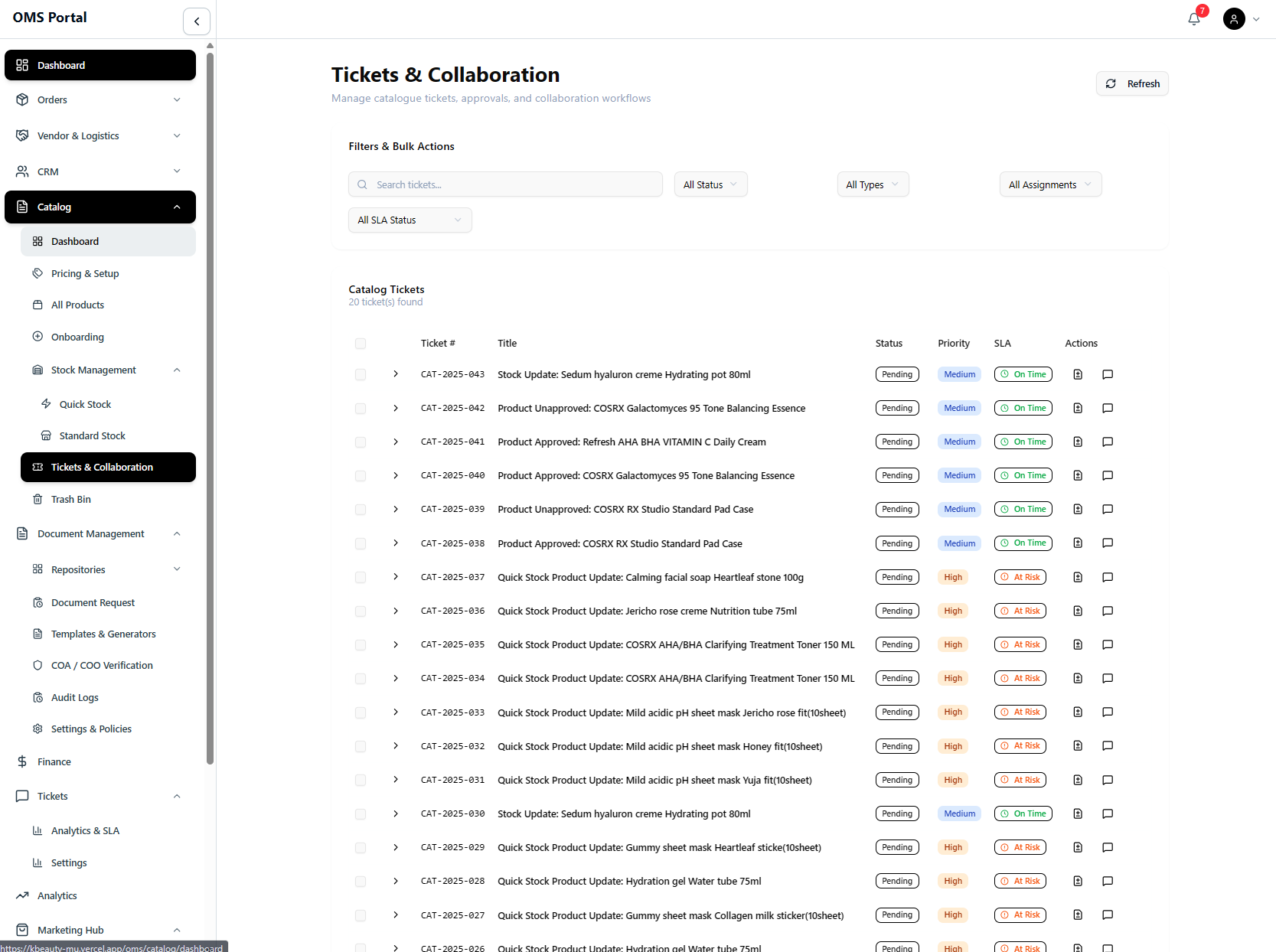Open the All SLA Status dropdown
Screen dimensions: 1276x952
410,220
